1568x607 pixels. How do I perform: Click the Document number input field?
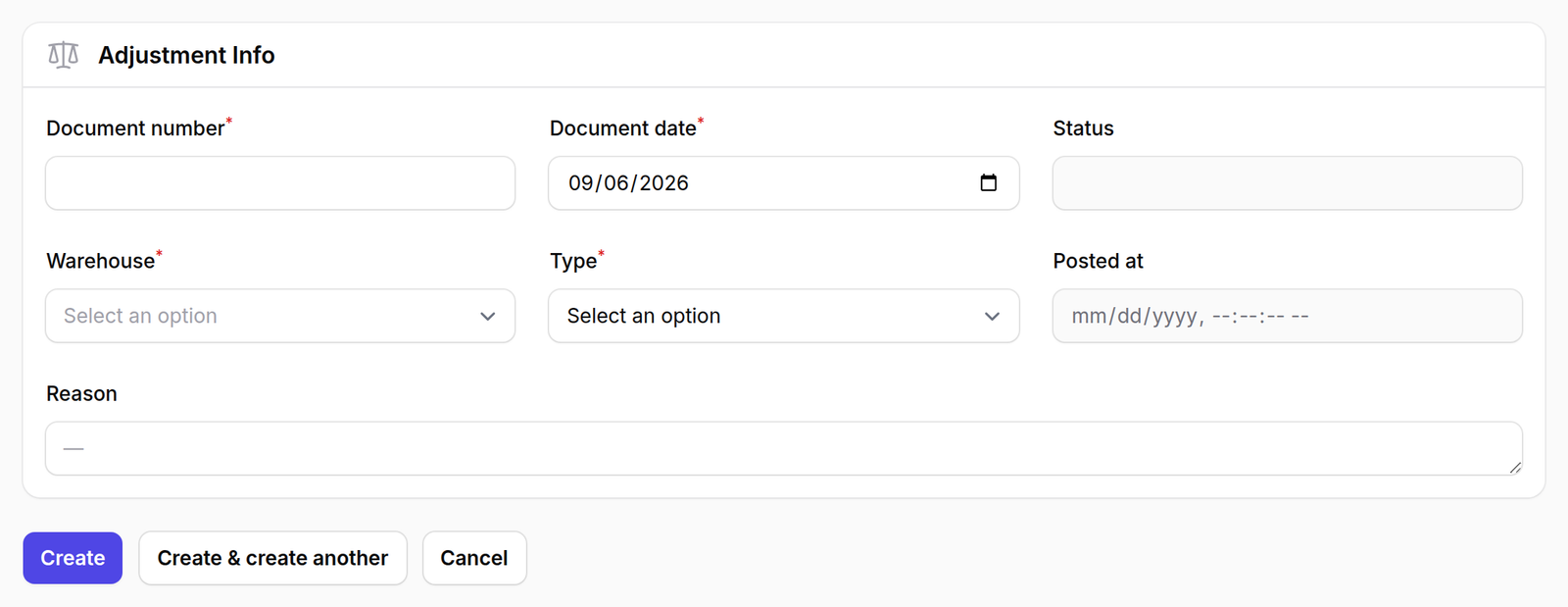coord(280,183)
